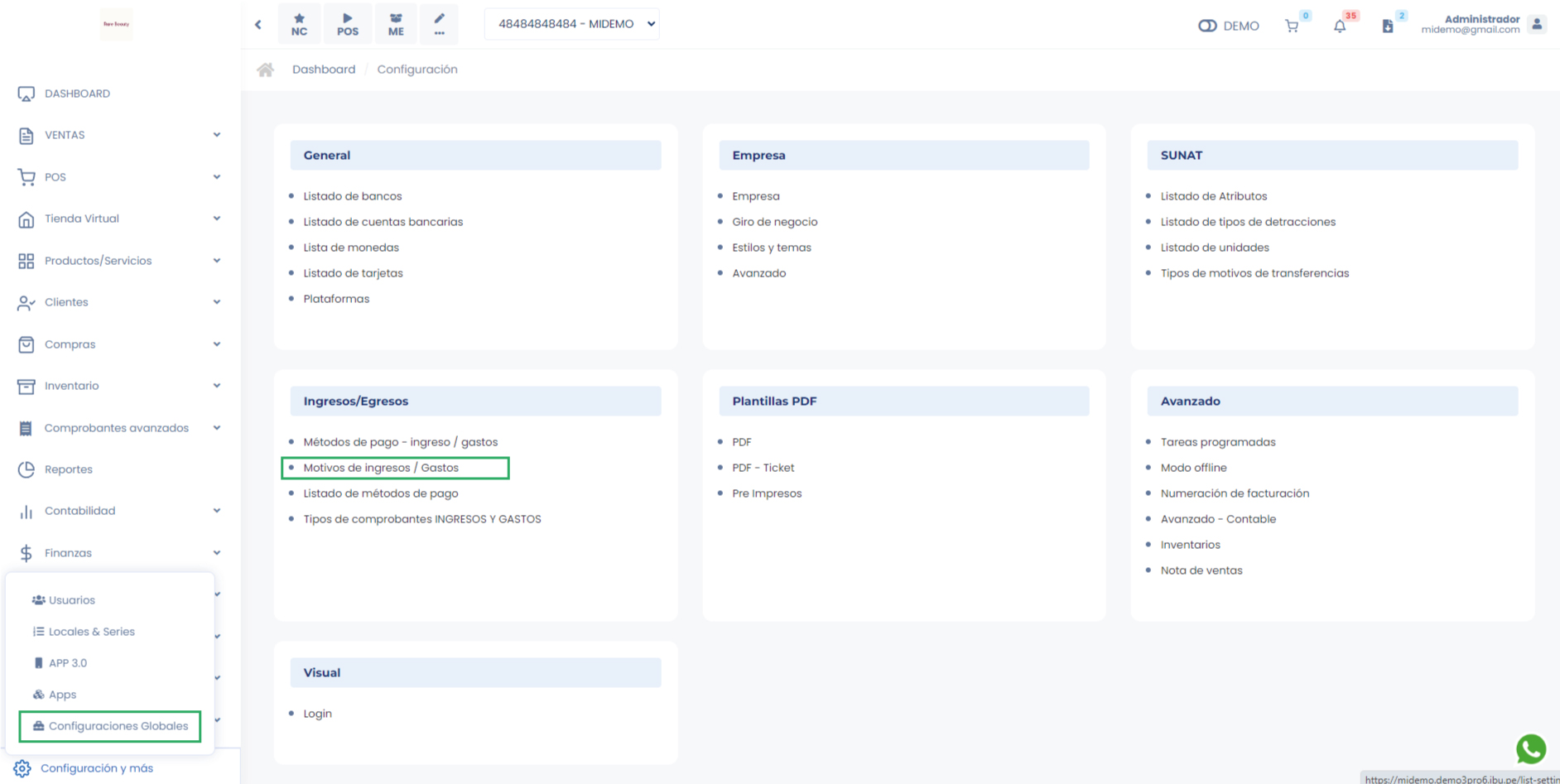Open the document download icon in header
Screen dimensions: 1560x784
tap(1388, 26)
